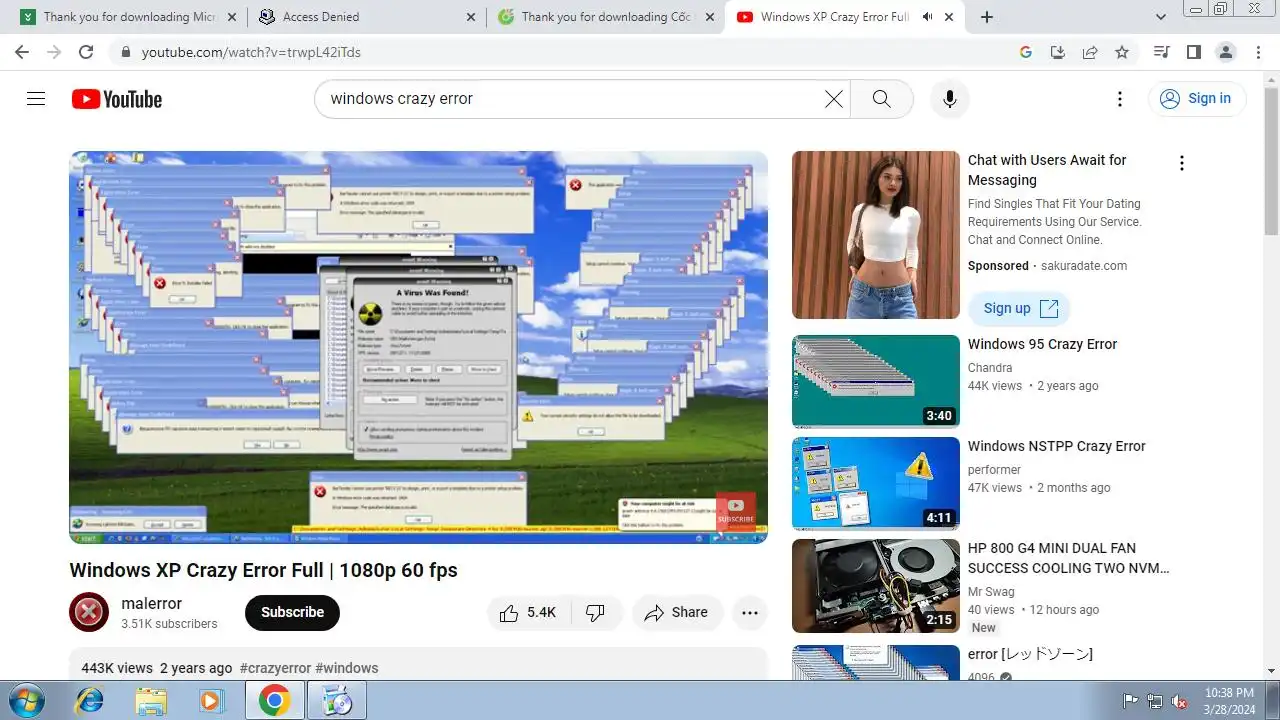Open more actions ellipsis under video

tap(750, 612)
